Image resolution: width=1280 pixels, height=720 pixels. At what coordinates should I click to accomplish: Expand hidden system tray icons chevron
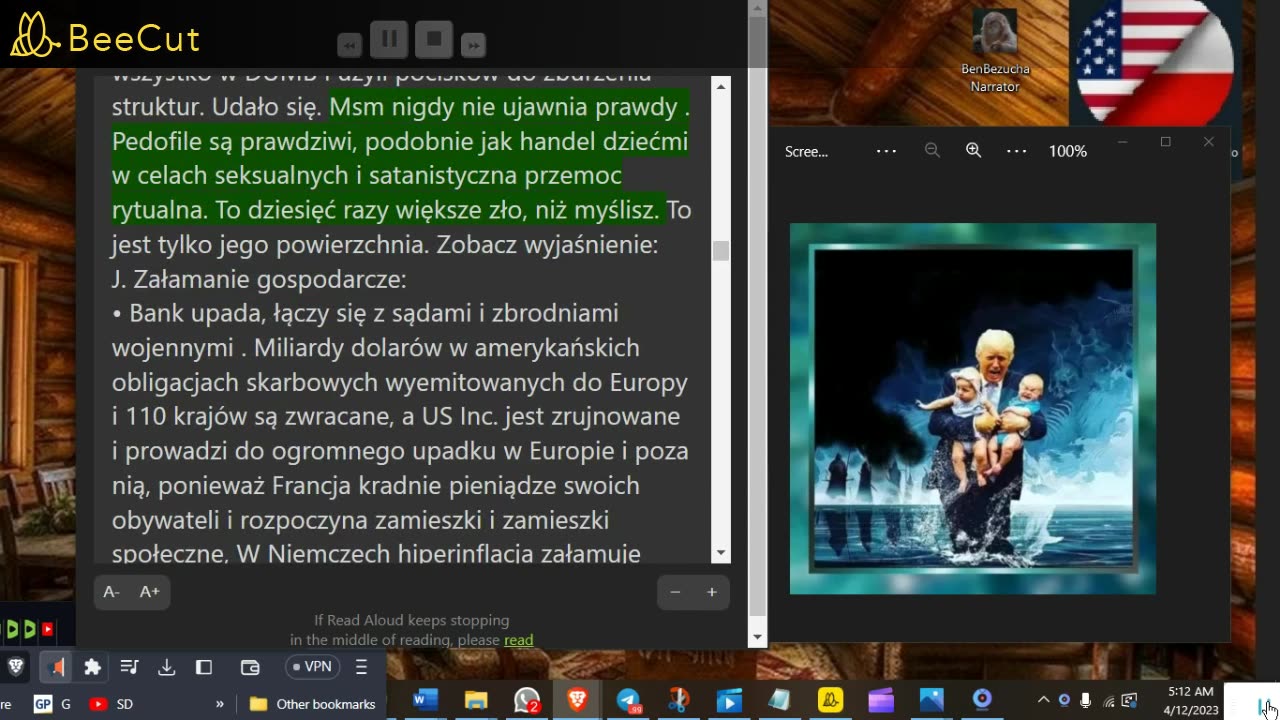(x=1043, y=700)
